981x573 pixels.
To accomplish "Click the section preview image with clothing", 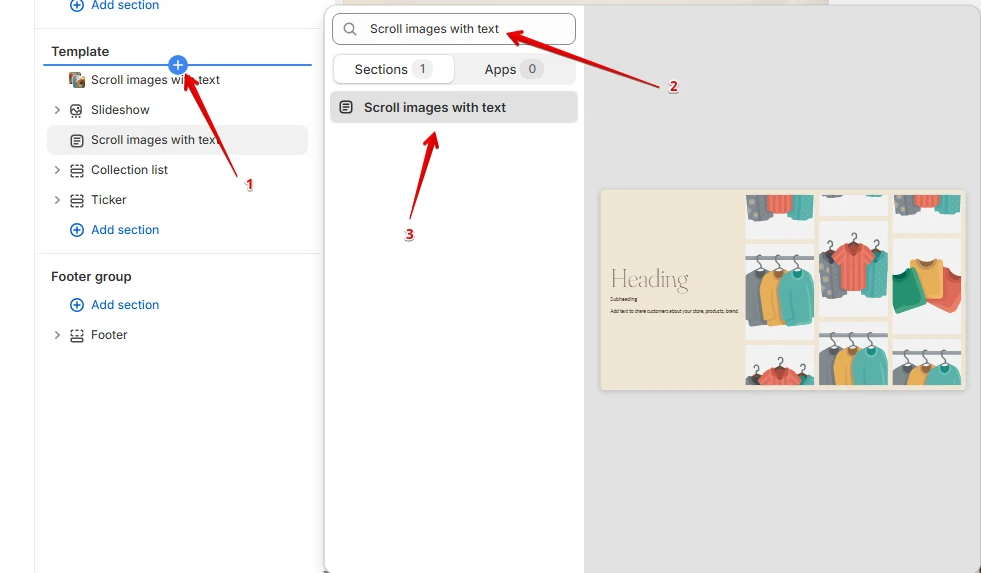I will [x=783, y=290].
